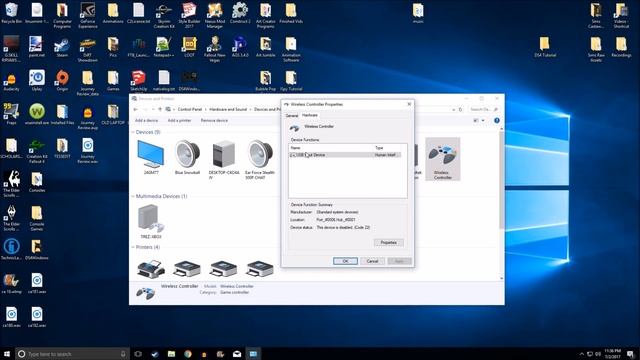Open the address bar history dropdown
Screen dimensions: 640x360
click(453, 109)
